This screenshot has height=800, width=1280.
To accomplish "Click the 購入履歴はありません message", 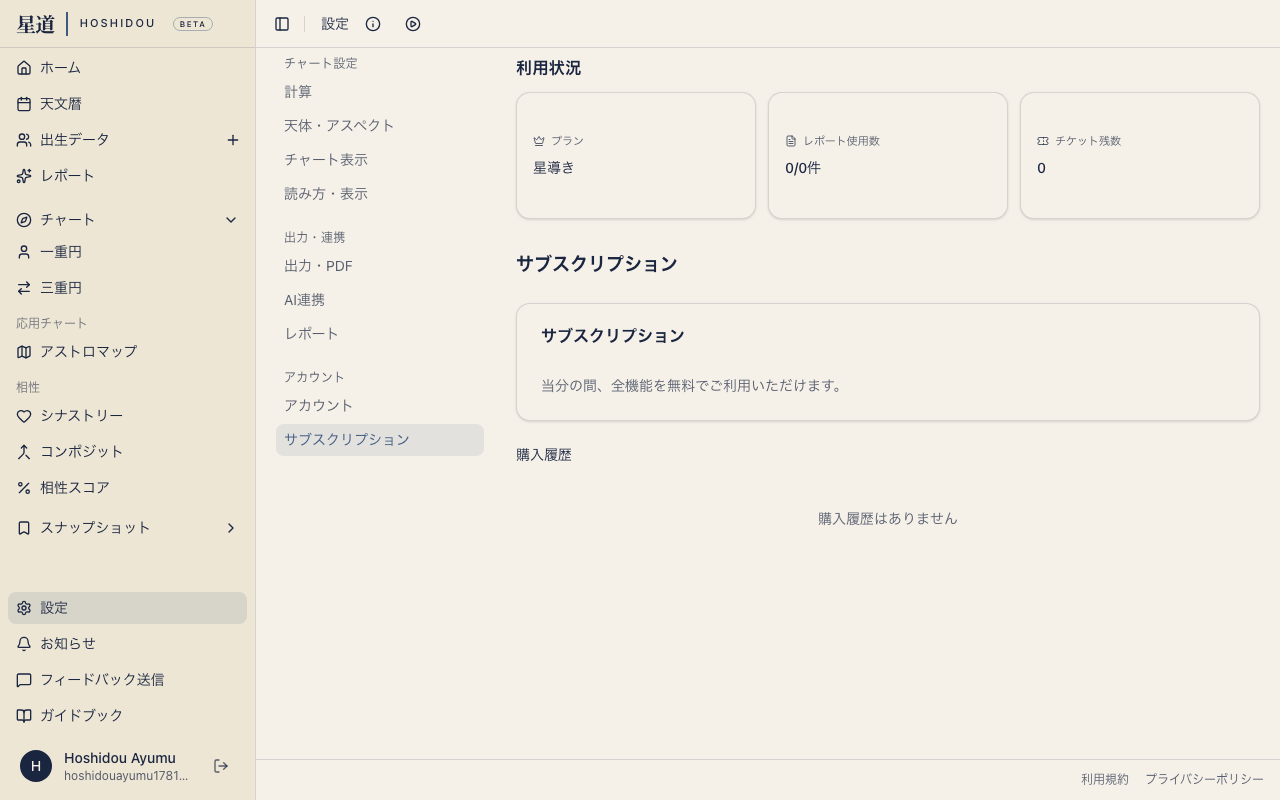I will click(x=888, y=518).
